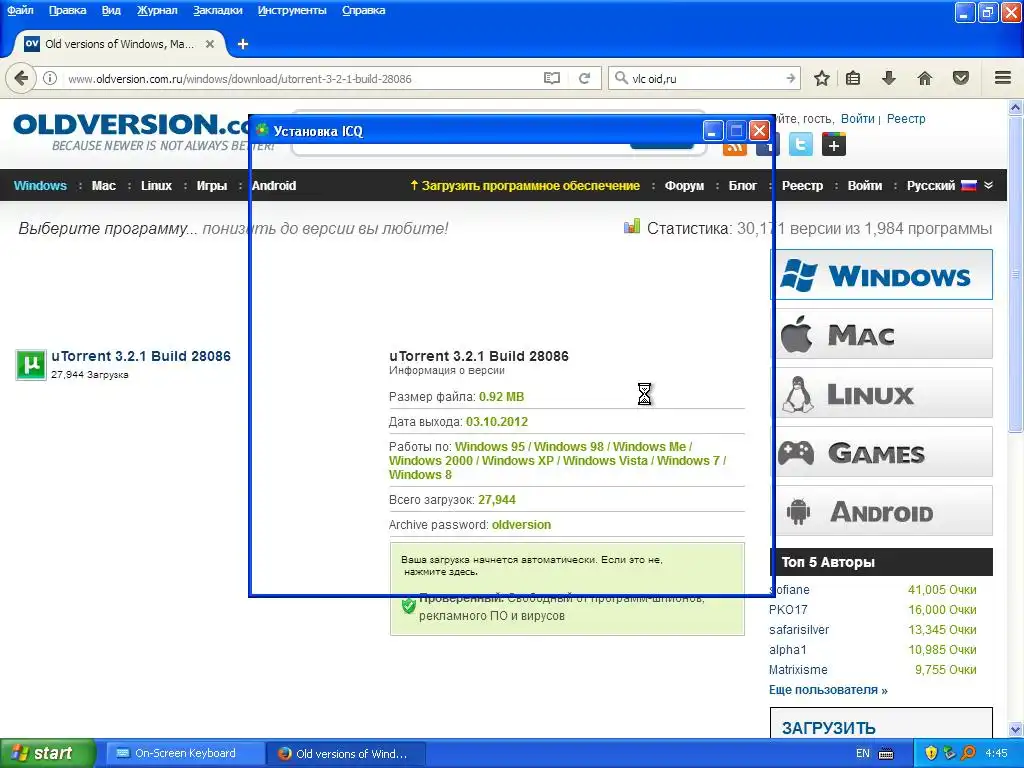Click the Windows link in the site nav

click(x=40, y=185)
